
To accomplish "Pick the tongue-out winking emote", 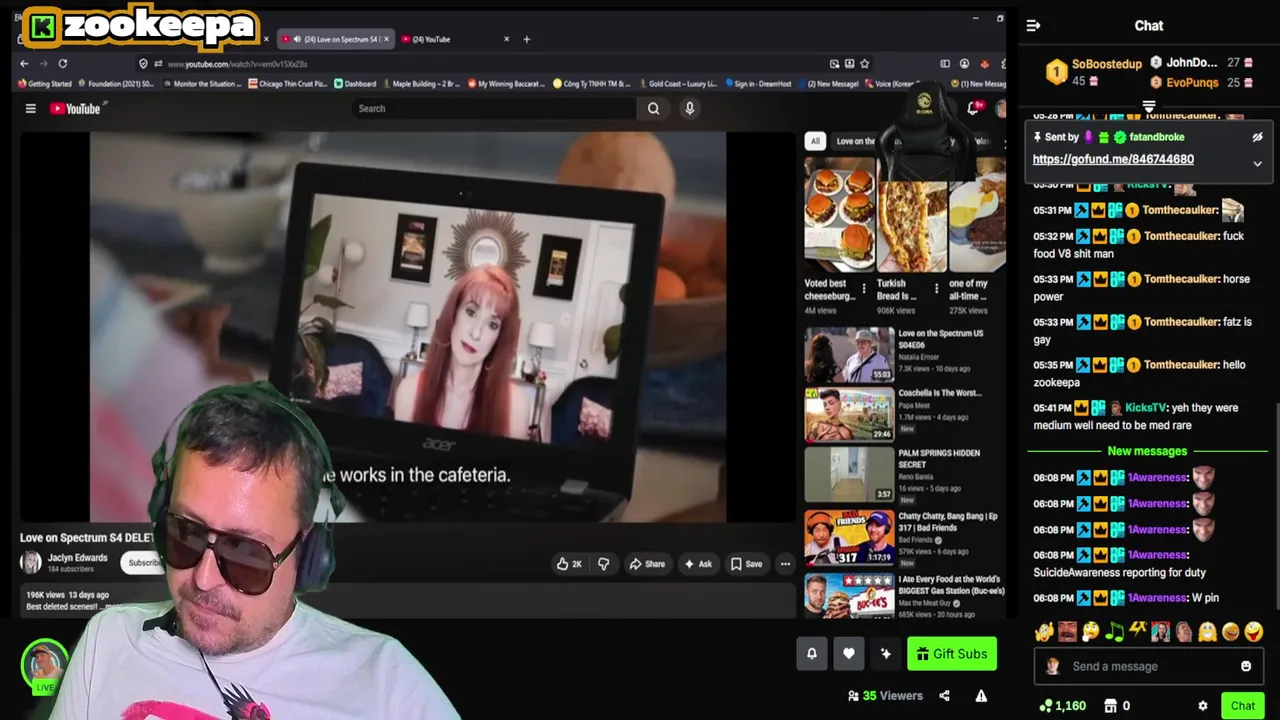I will pyautogui.click(x=1254, y=632).
